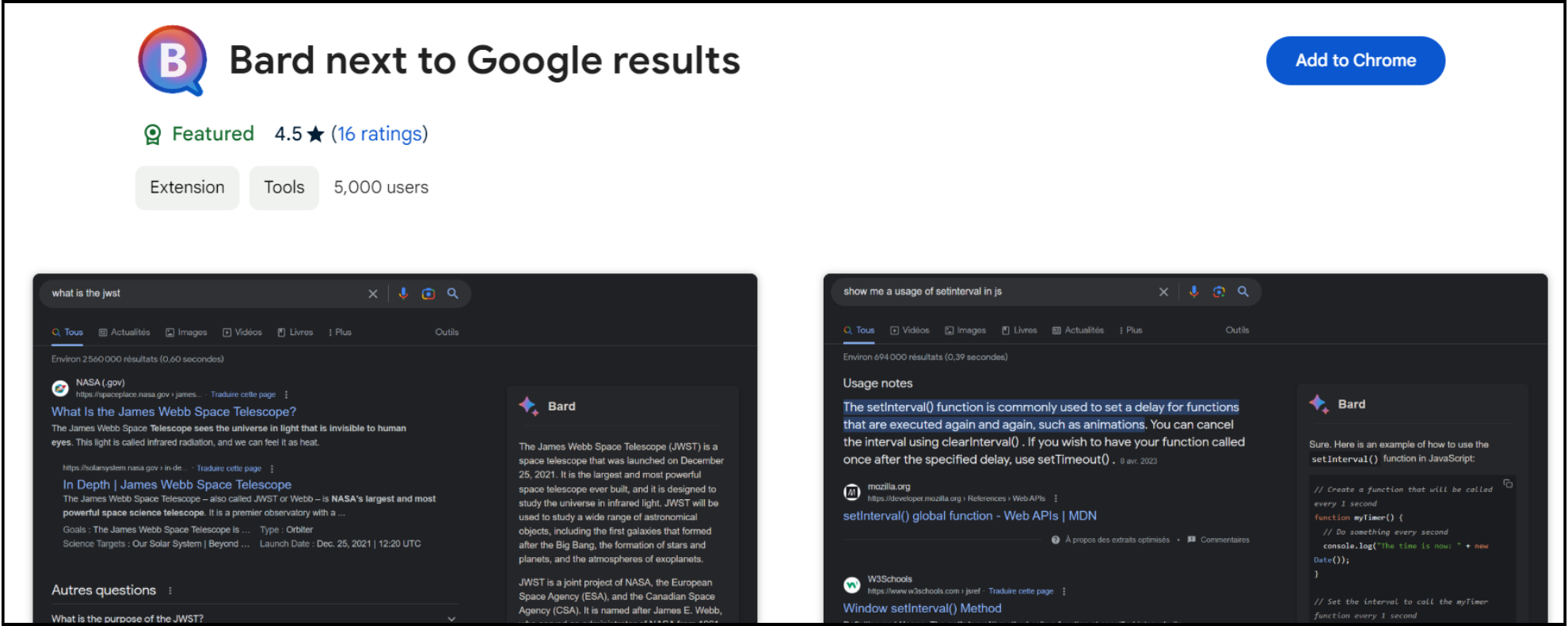Click magnifier search icon in left screenshot

click(453, 294)
